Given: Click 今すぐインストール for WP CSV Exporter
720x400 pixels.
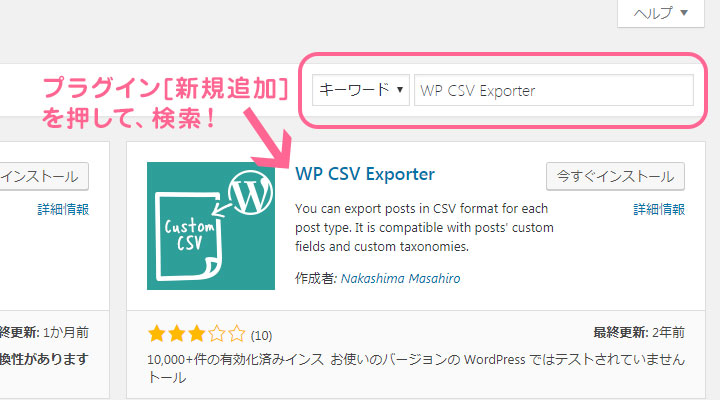Looking at the screenshot, I should (615, 176).
